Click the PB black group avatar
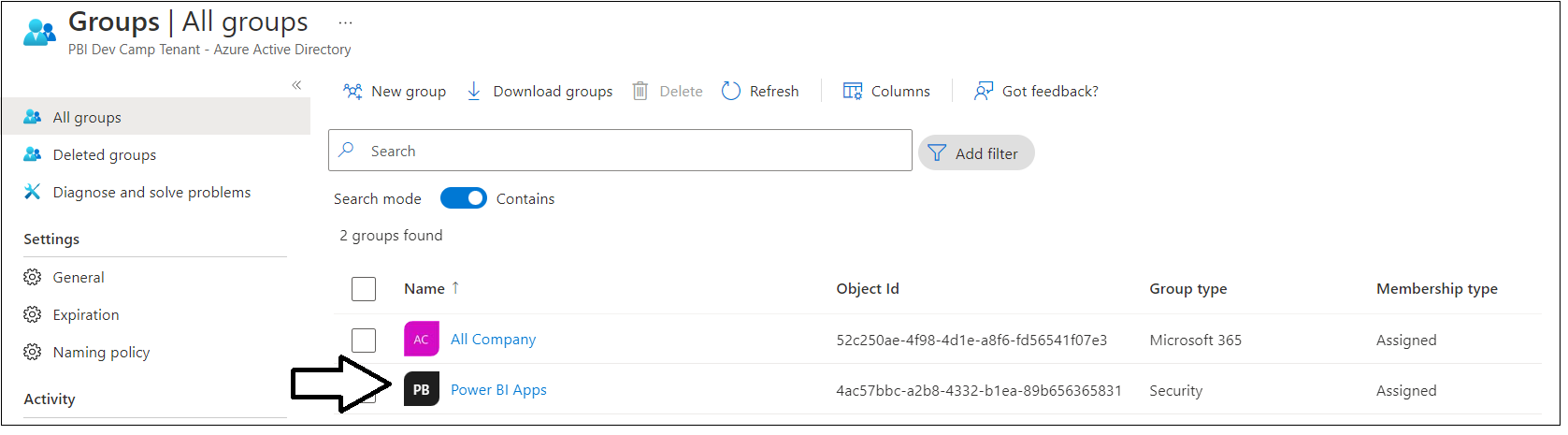The image size is (1568, 435). [422, 390]
